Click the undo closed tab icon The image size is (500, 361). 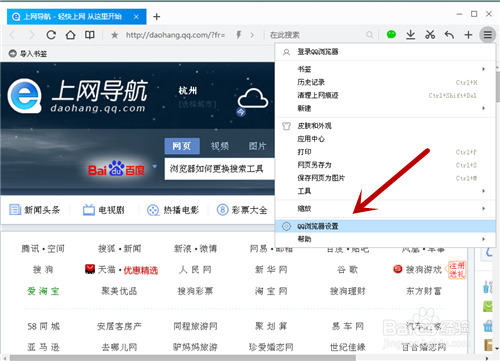449,34
